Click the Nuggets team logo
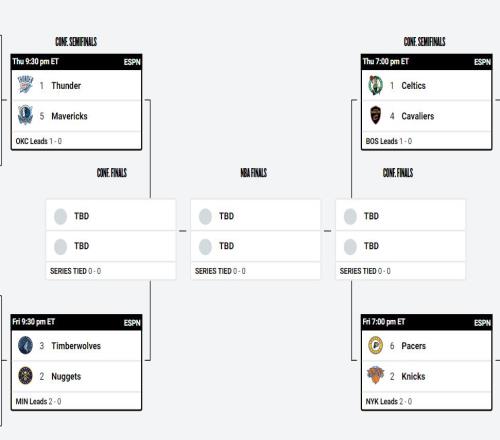 tap(25, 376)
